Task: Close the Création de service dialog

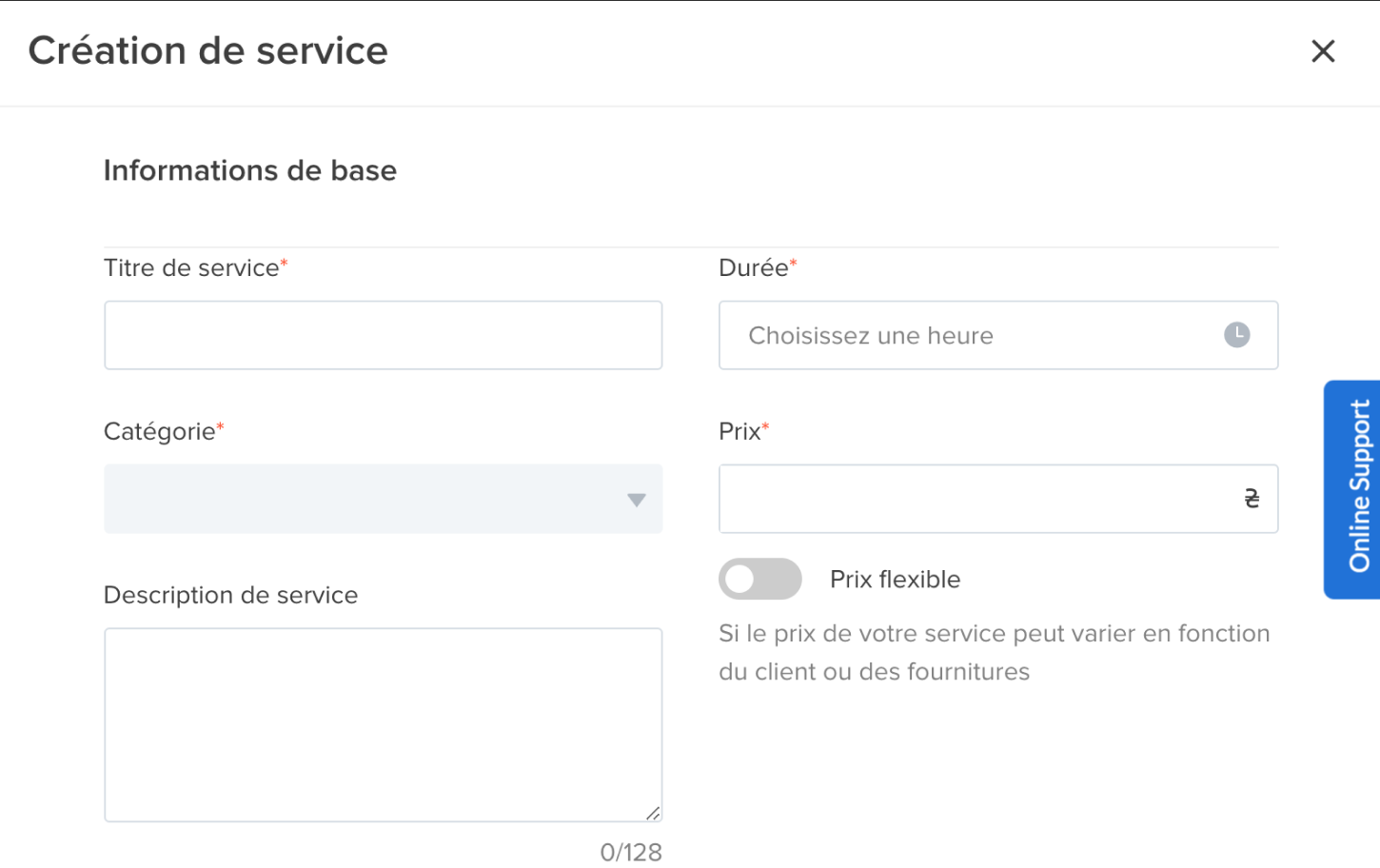Action: pyautogui.click(x=1323, y=51)
